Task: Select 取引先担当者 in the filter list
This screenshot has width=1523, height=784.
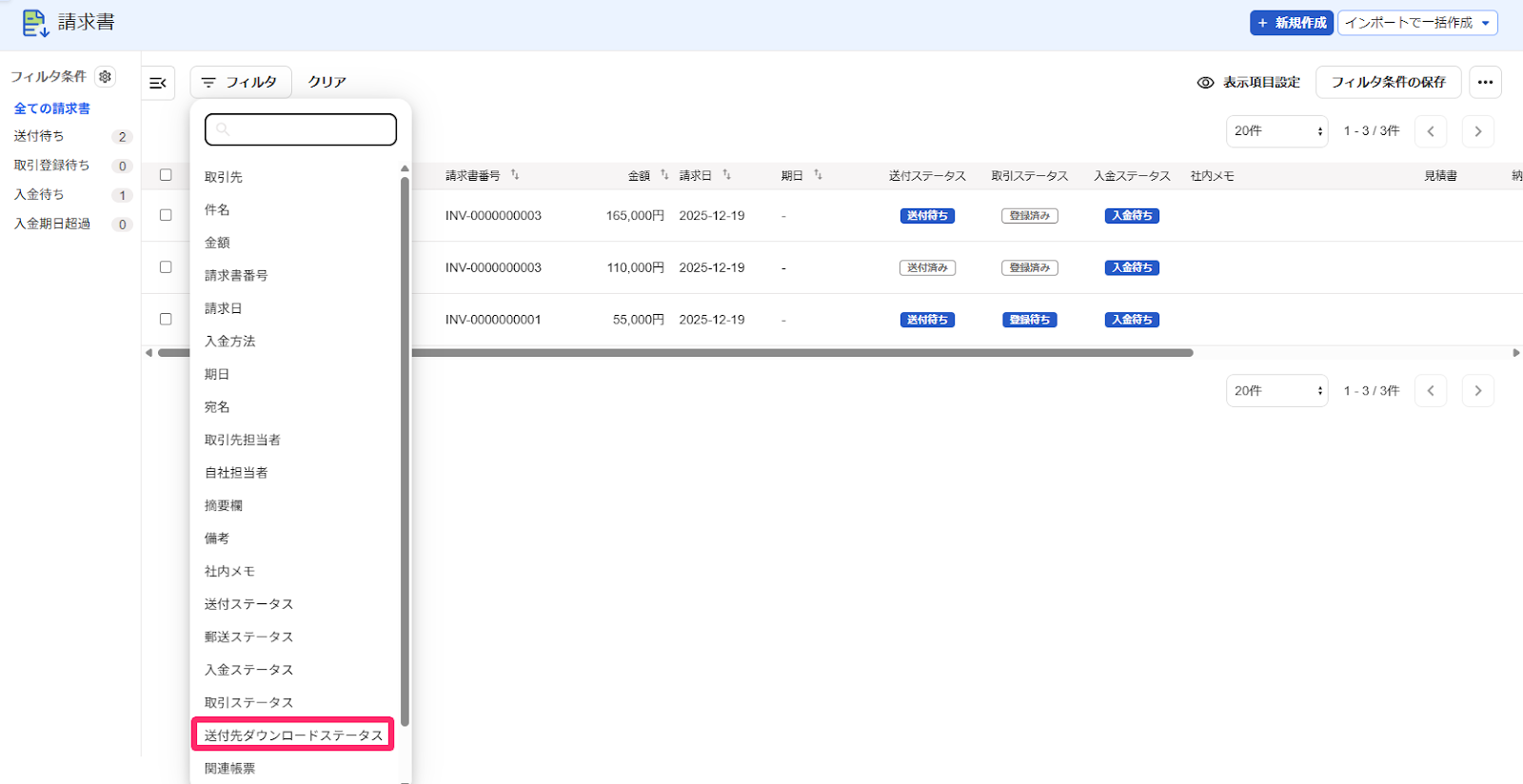Action: [242, 441]
